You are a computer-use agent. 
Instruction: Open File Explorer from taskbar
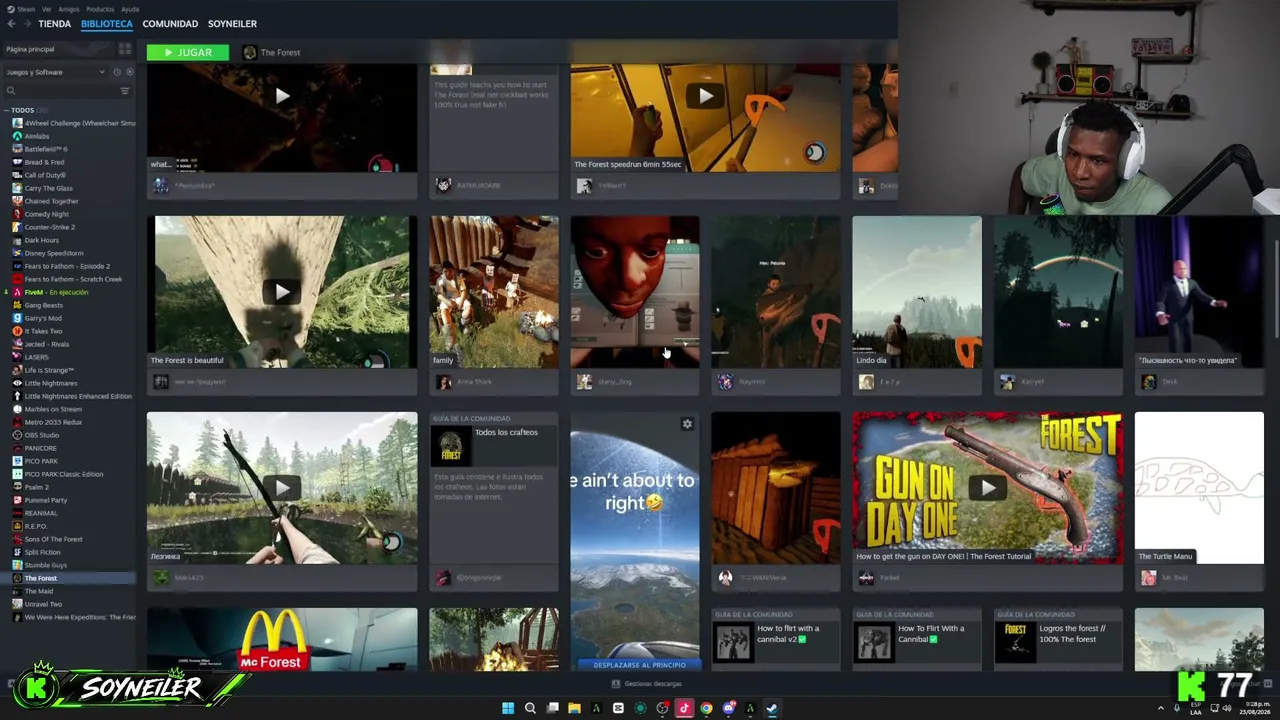coord(574,708)
